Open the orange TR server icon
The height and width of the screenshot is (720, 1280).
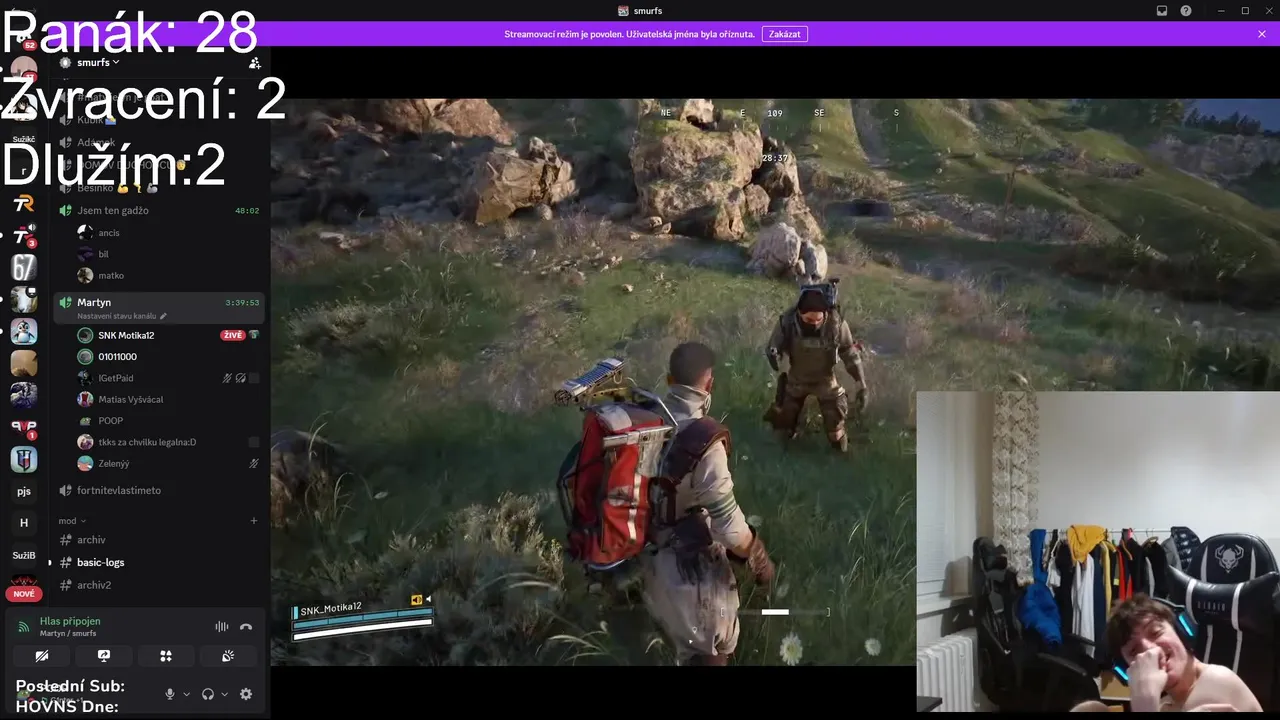coord(24,204)
